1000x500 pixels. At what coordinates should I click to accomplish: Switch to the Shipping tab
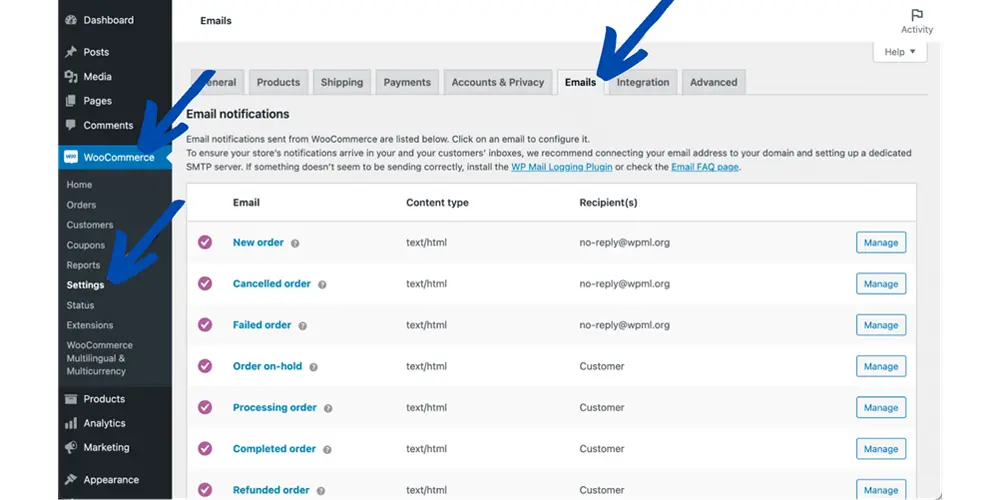[x=342, y=82]
